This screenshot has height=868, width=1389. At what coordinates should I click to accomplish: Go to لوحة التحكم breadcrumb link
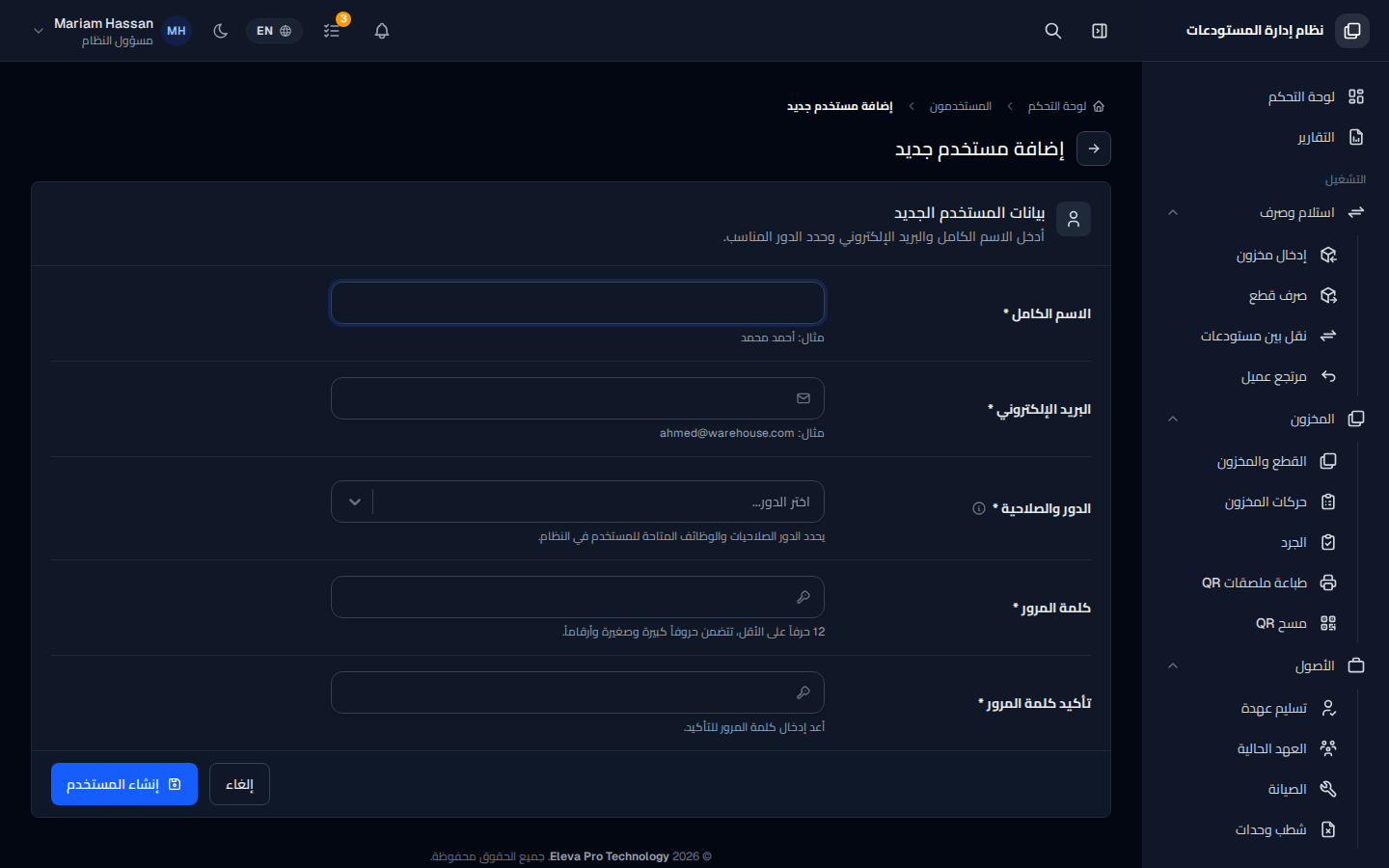click(x=1057, y=106)
